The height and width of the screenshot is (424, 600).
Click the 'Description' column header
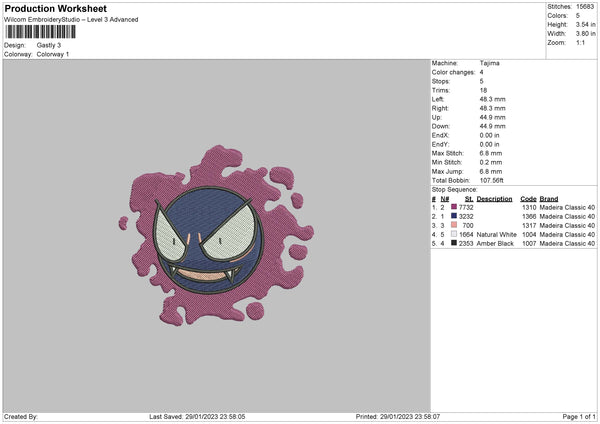(494, 199)
